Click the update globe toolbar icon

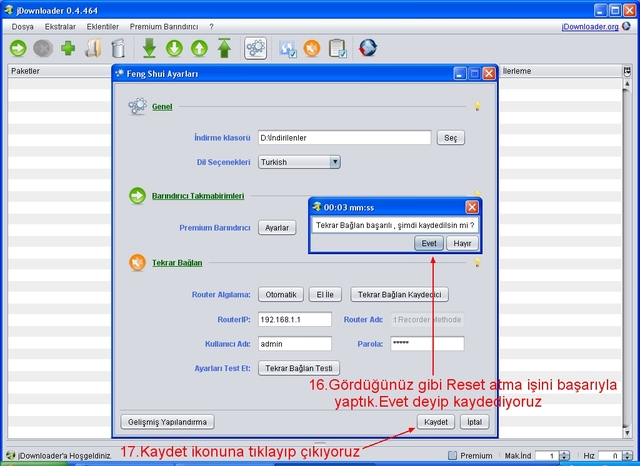coord(368,48)
